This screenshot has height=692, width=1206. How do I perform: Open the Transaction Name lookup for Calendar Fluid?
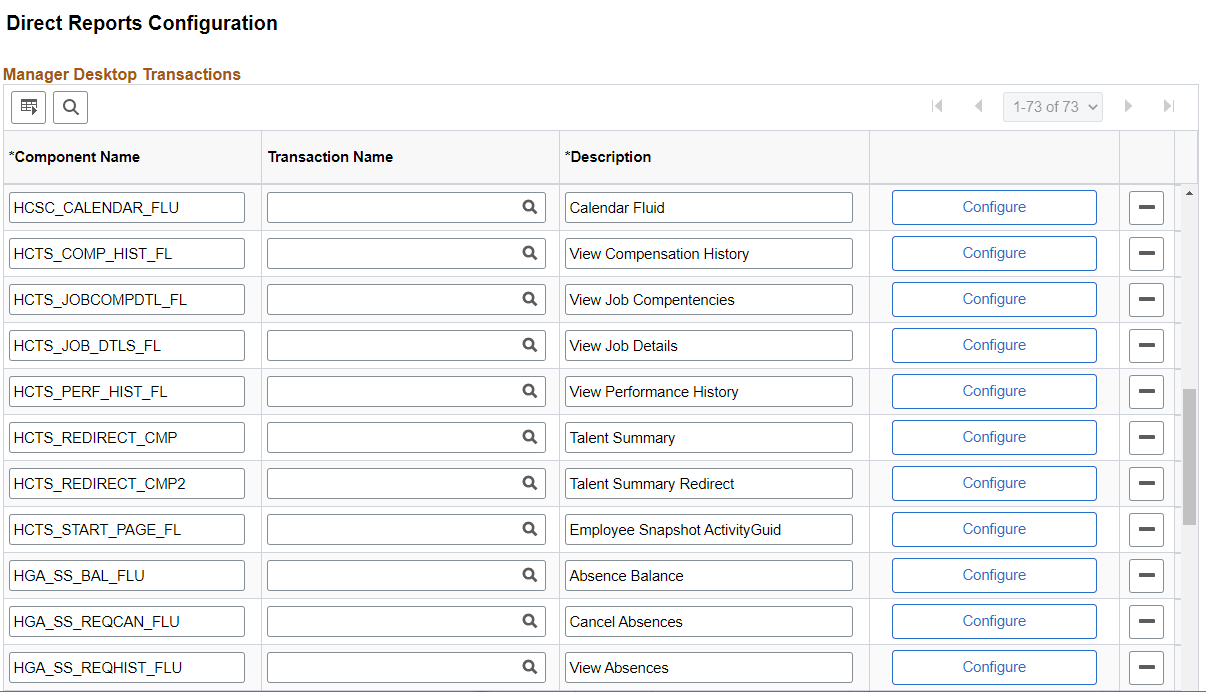[x=530, y=207]
